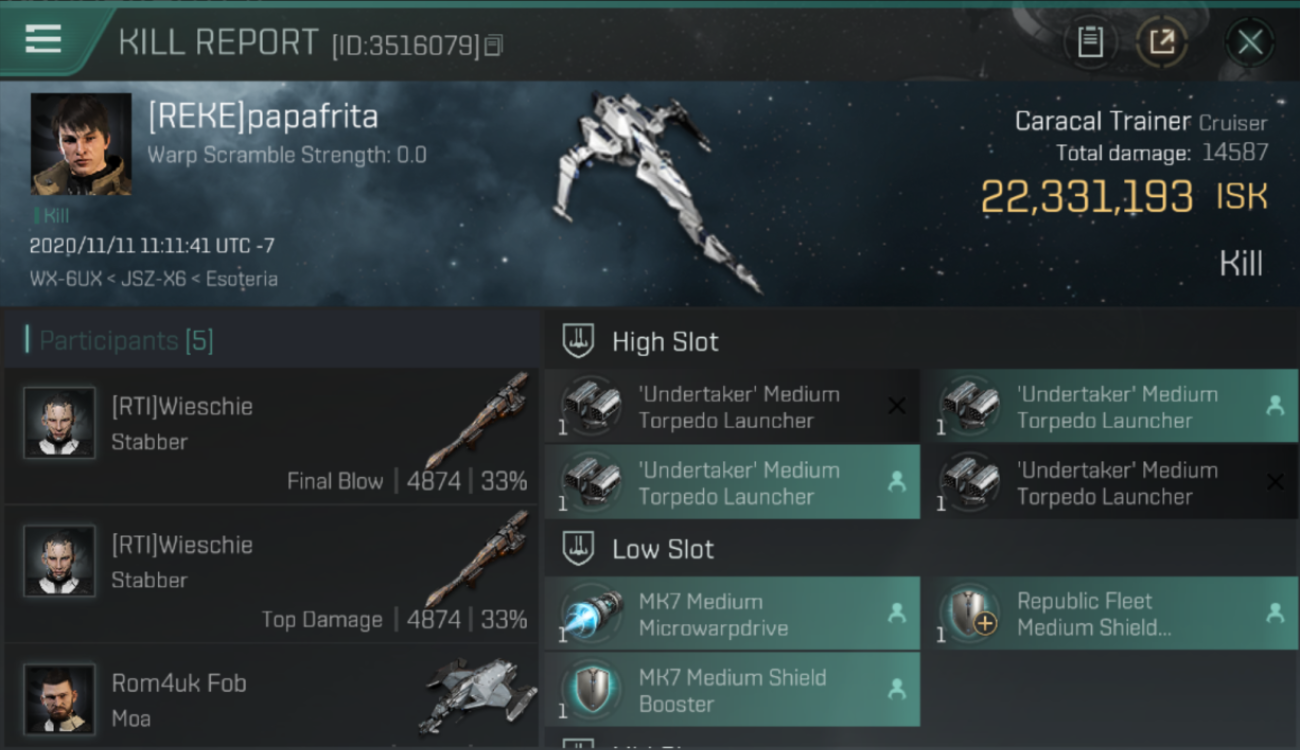This screenshot has width=1300, height=750.
Task: Open the hamburger menu icon
Action: [x=43, y=39]
